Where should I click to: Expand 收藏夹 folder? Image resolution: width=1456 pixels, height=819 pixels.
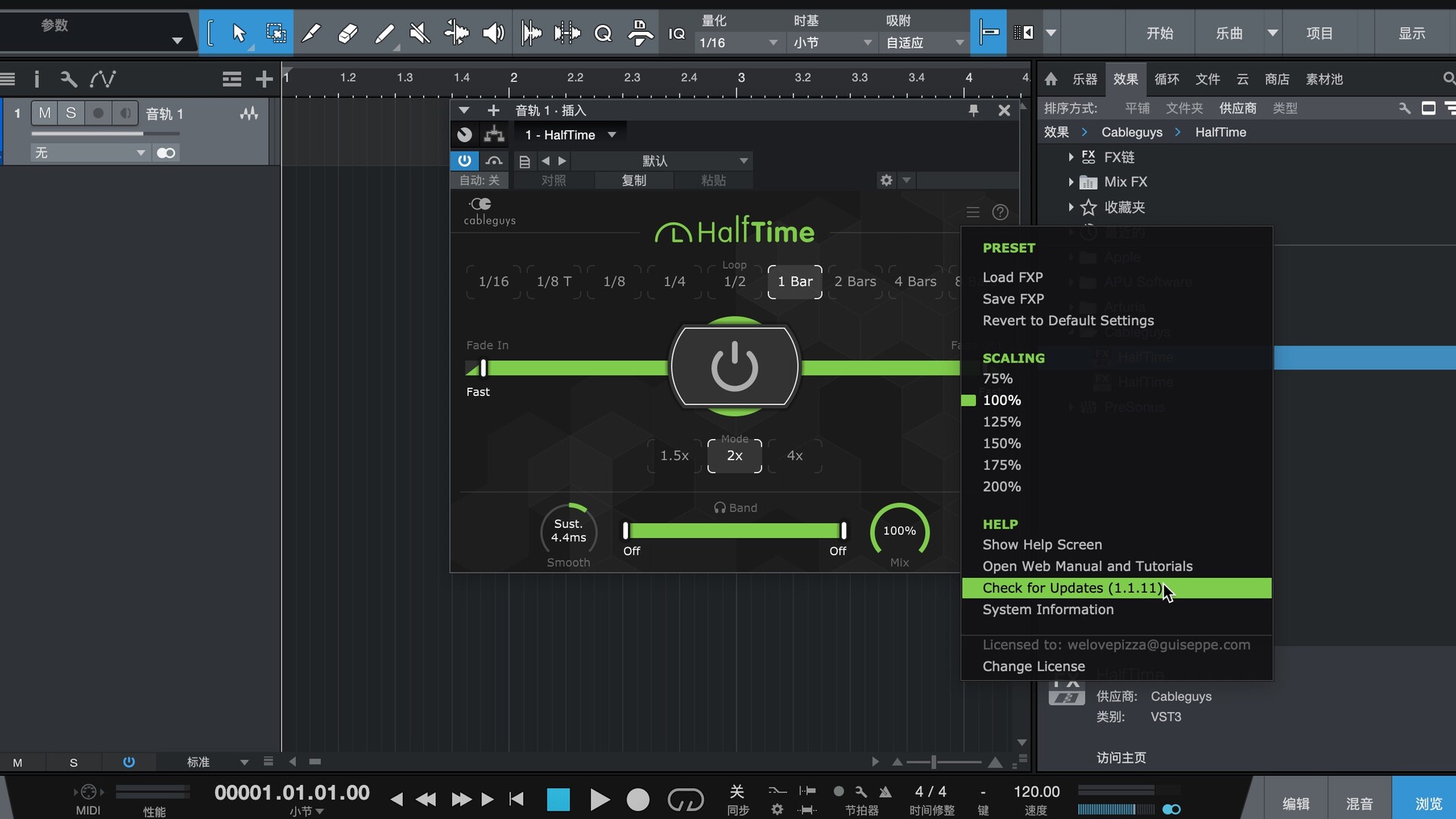[1071, 207]
